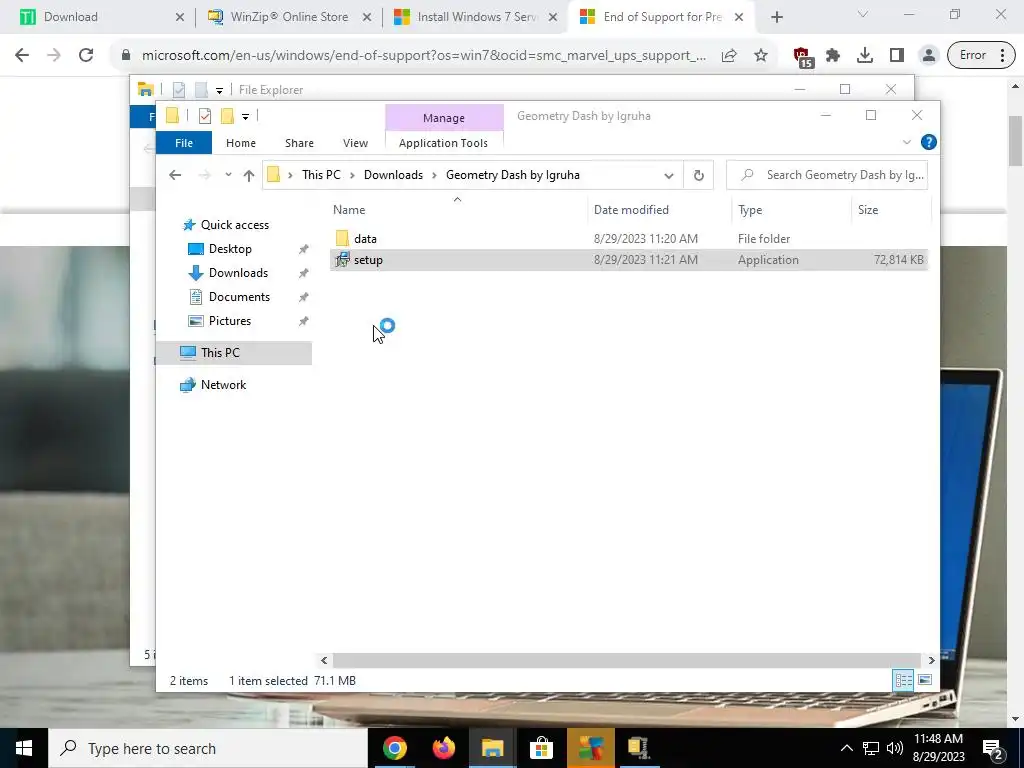
Task: Open the File tab in Explorer
Action: [184, 143]
